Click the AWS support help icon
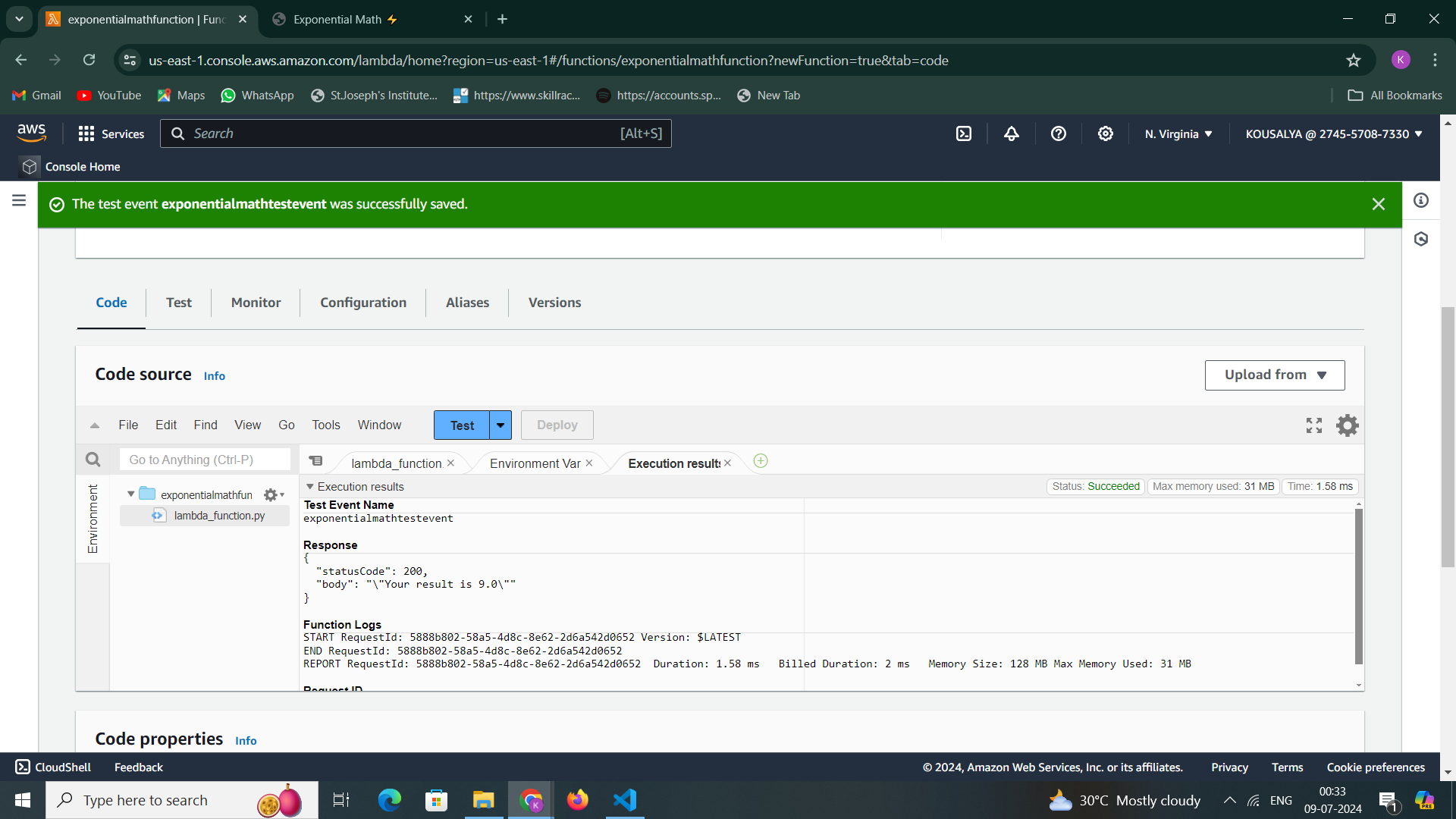 pos(1058,134)
